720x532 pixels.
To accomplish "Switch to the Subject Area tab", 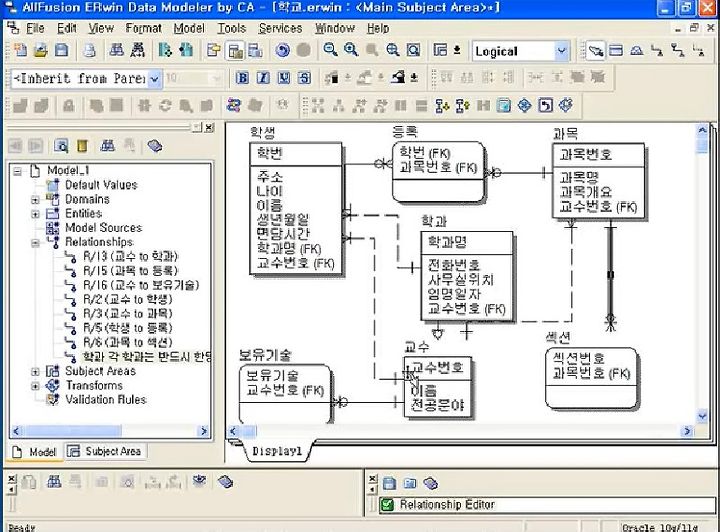I will 106,451.
